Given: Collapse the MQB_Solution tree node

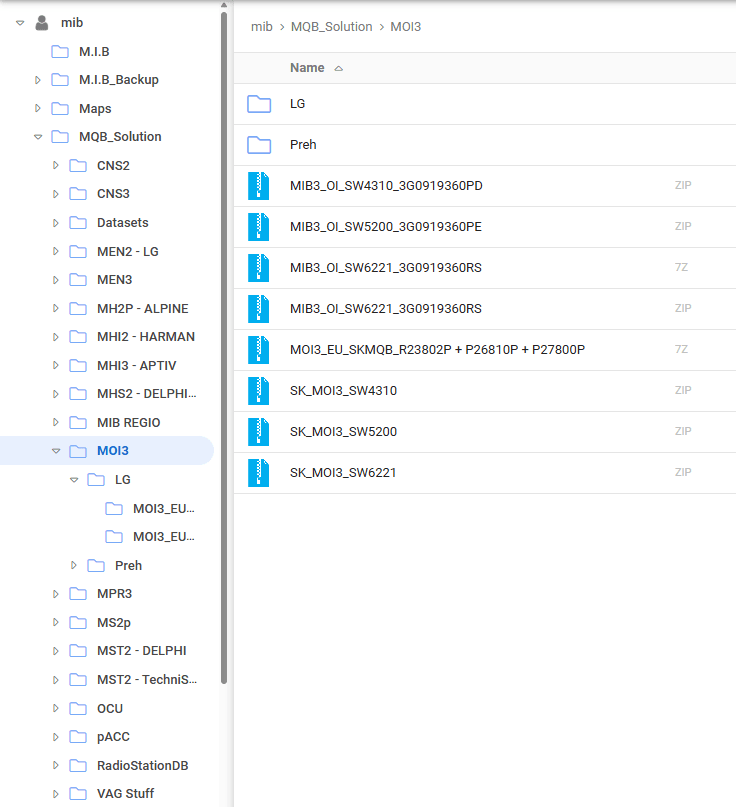Looking at the screenshot, I should (38, 137).
